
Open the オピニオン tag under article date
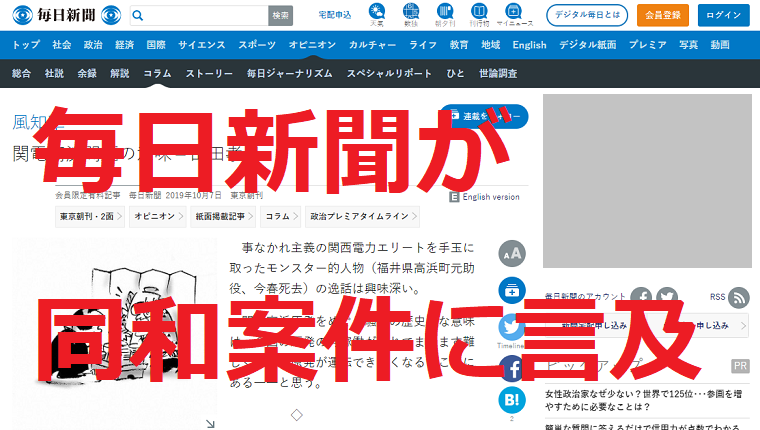158,217
